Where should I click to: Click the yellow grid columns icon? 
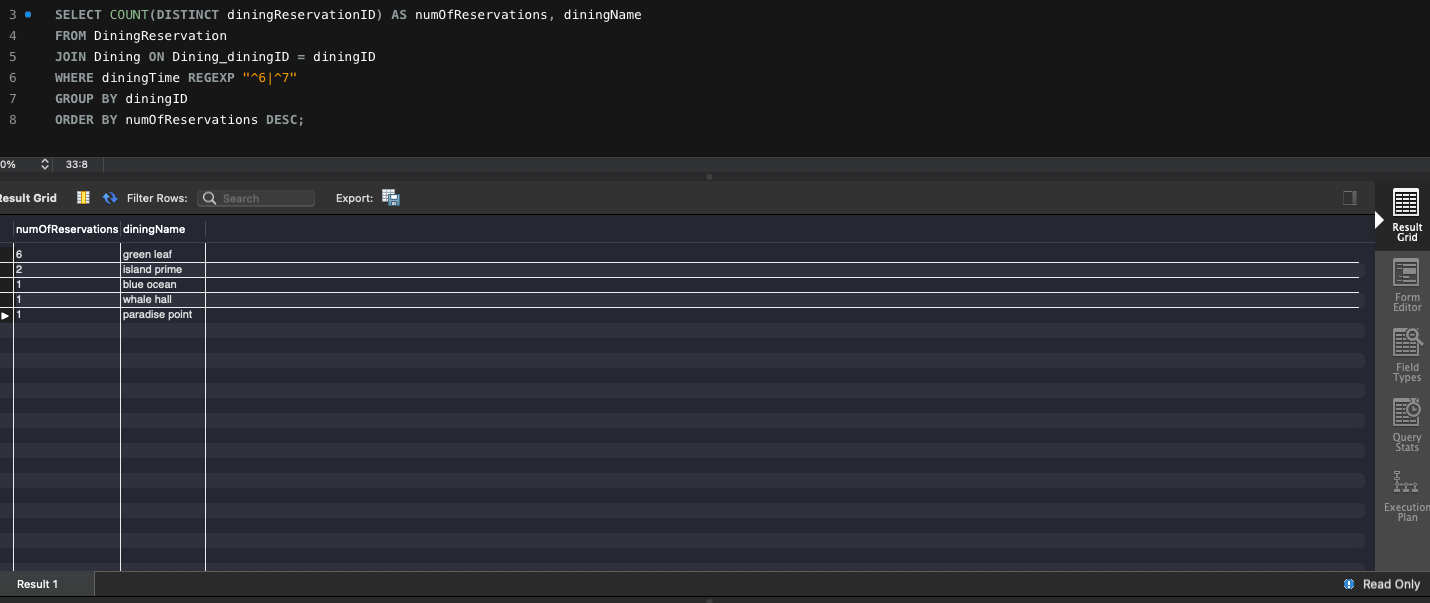[83, 198]
